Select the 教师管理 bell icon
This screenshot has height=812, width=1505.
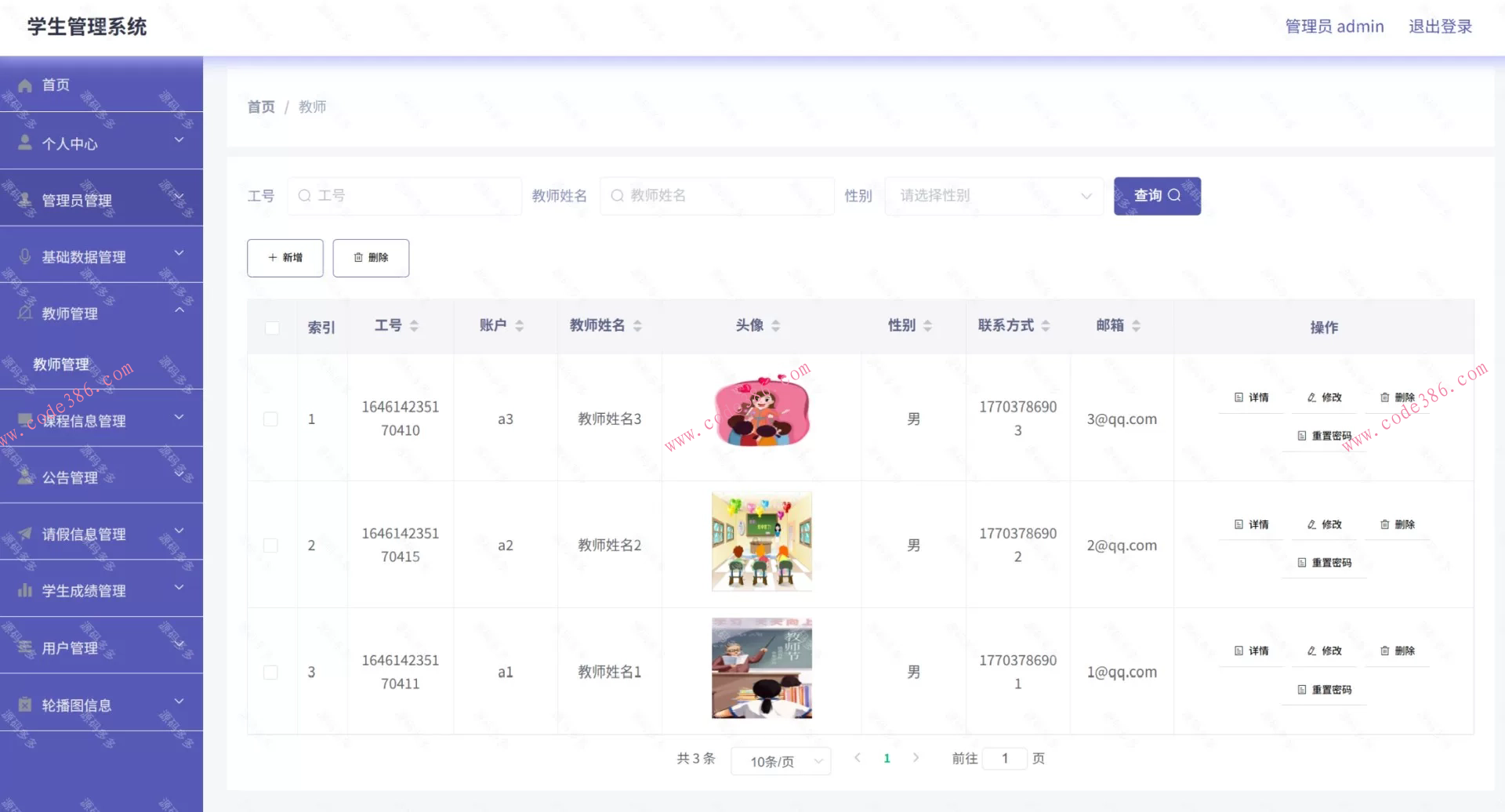[24, 313]
